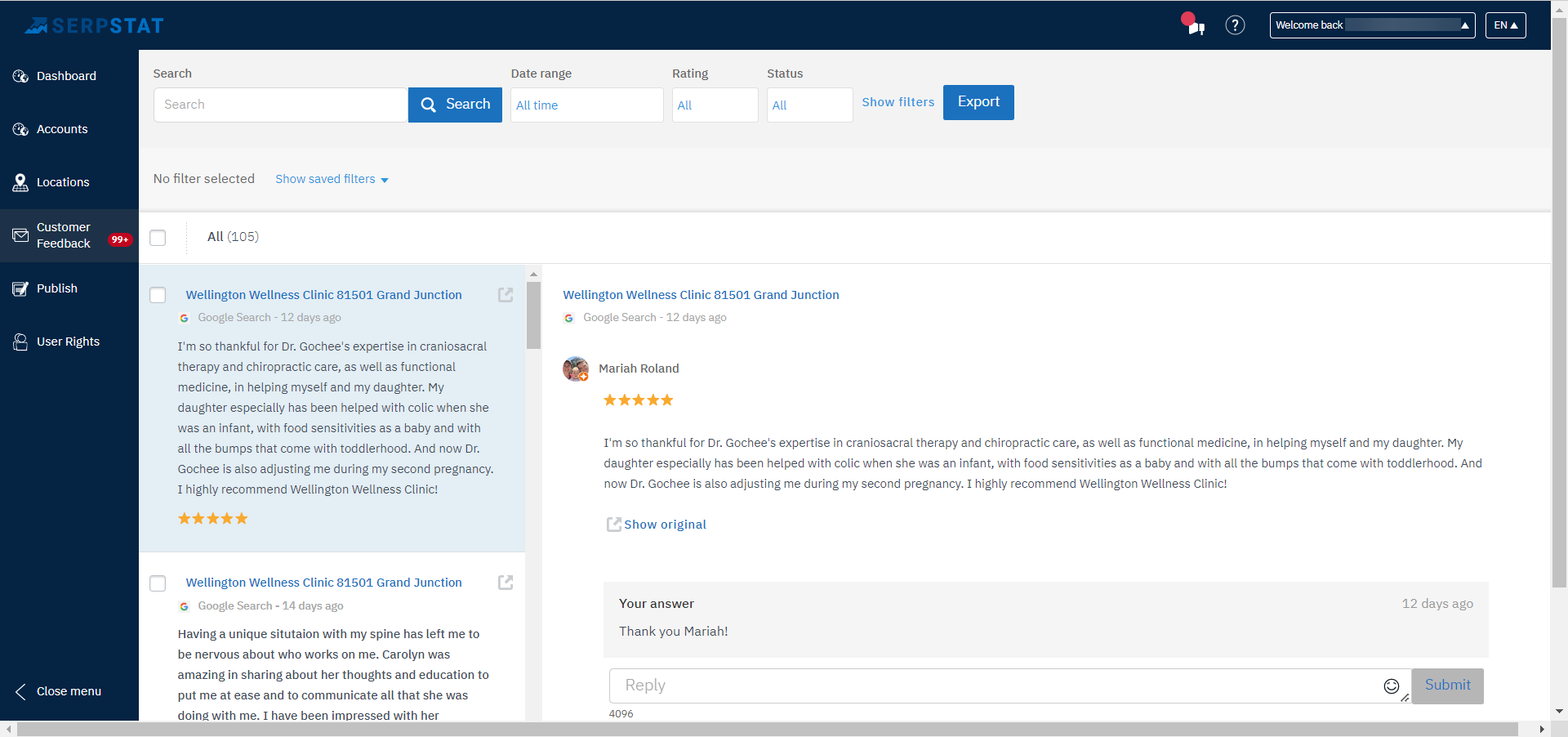Click the horizontal scrollbar at bottom
The width and height of the screenshot is (1568, 737).
pyautogui.click(x=768, y=729)
